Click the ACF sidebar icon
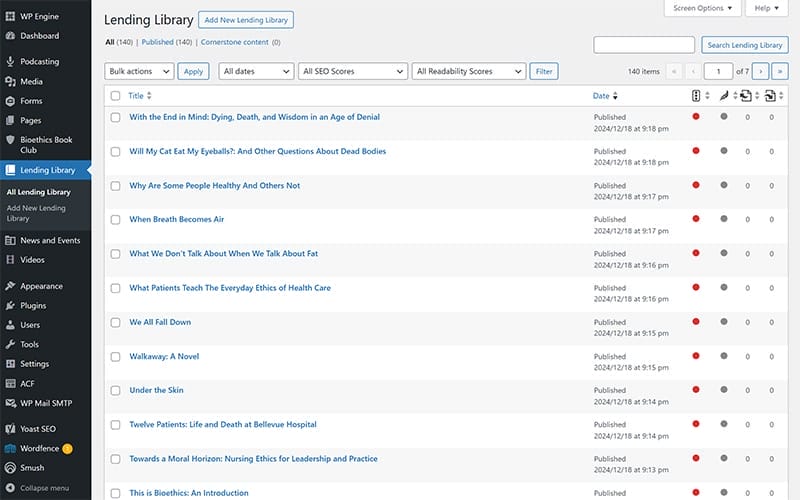Image resolution: width=800 pixels, height=500 pixels. tap(10, 384)
